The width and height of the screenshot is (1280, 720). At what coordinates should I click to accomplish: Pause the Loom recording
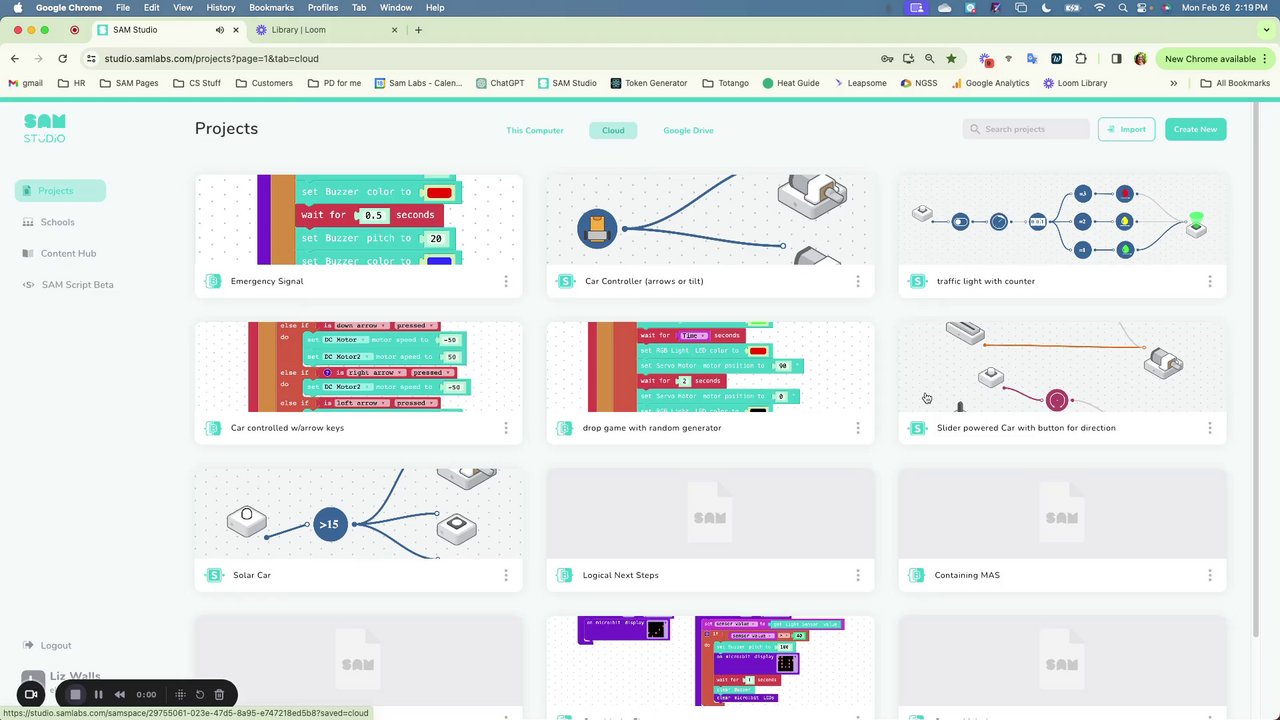[x=98, y=694]
